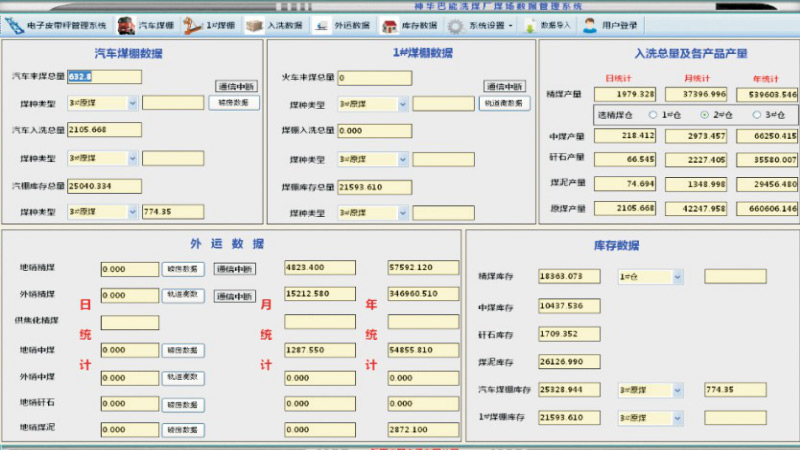Click the 系统设置 gear icon
This screenshot has height=450, width=800.
coord(455,25)
